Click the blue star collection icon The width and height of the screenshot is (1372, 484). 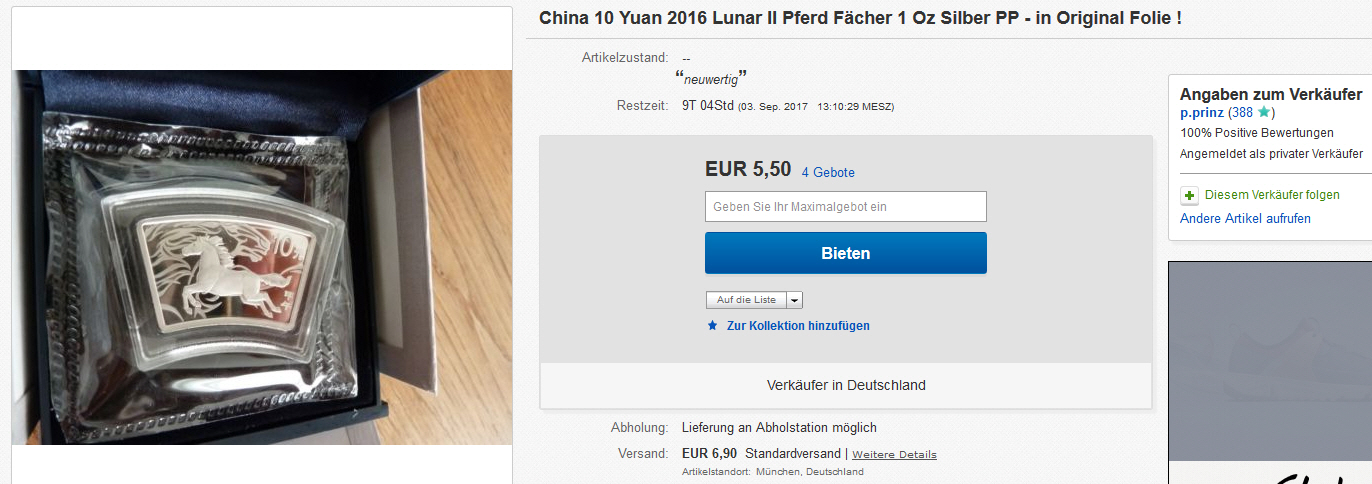[712, 326]
